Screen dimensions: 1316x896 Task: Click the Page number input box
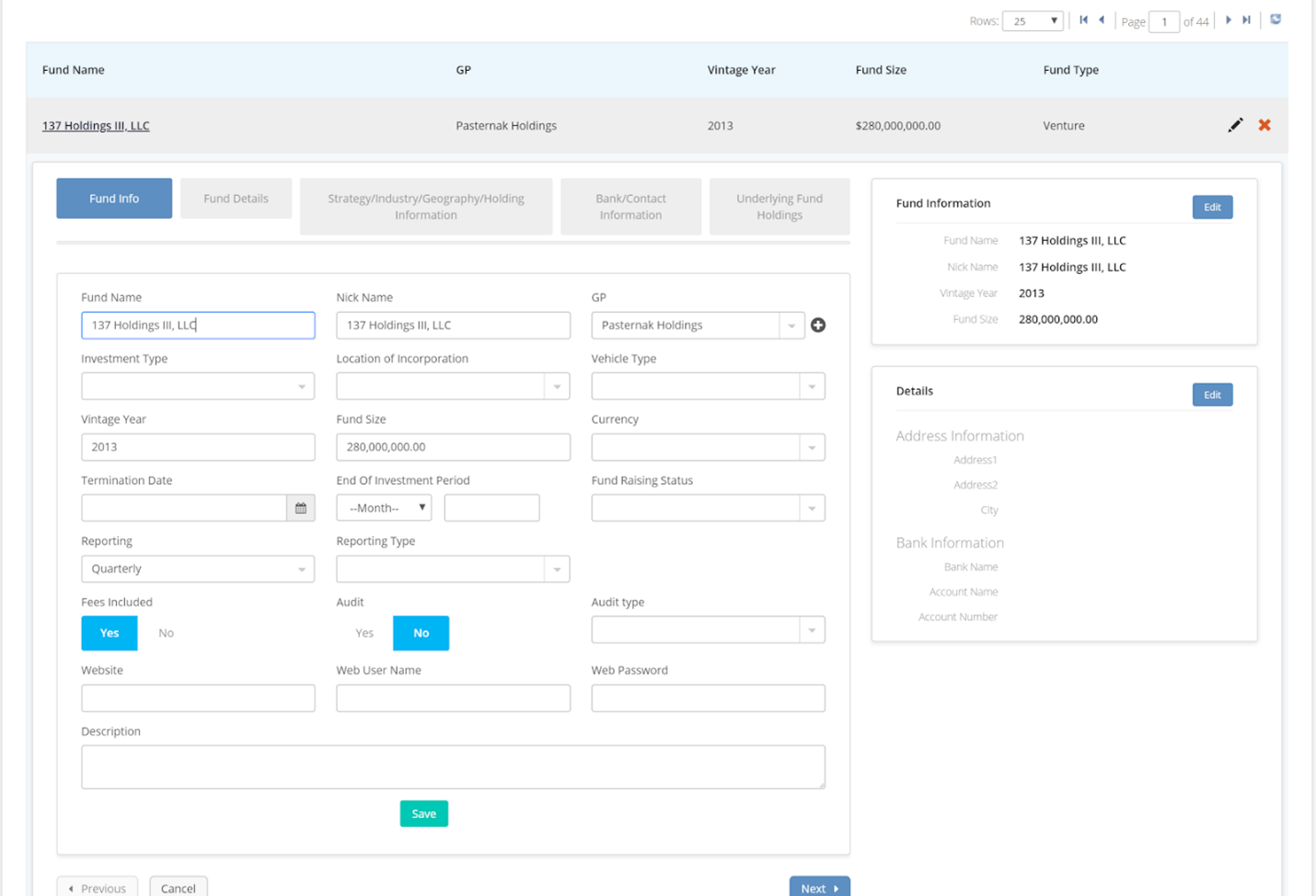[x=1164, y=21]
